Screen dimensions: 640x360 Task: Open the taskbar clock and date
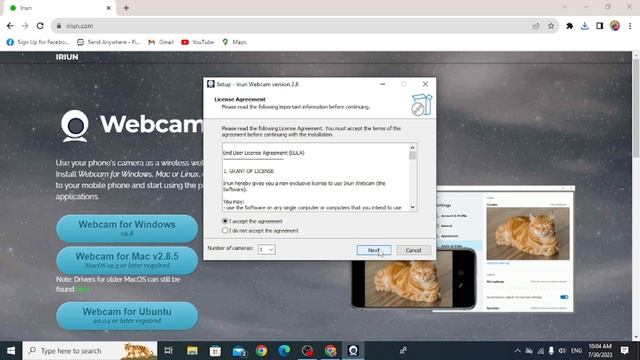(x=600, y=351)
